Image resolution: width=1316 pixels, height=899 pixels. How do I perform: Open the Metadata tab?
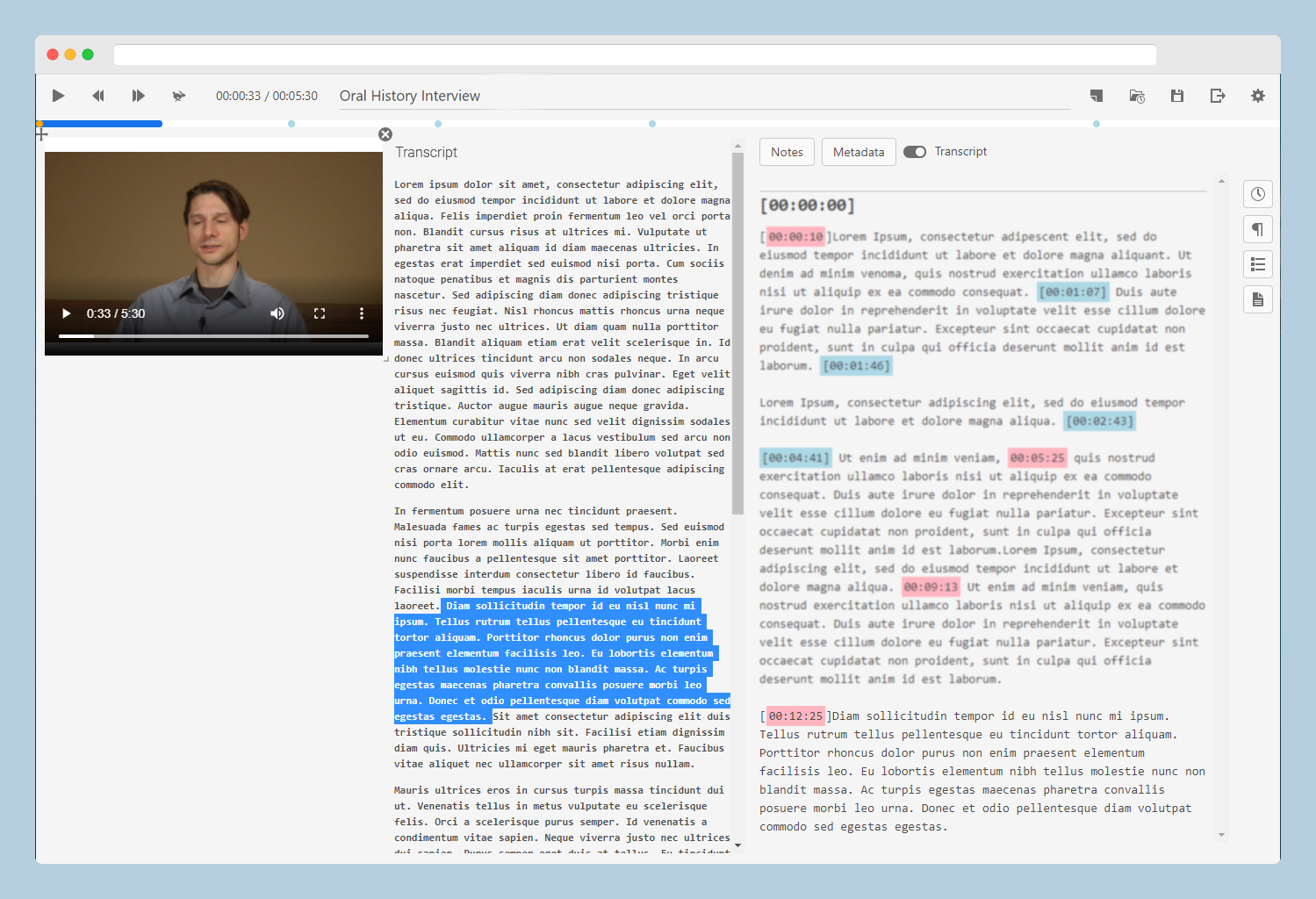tap(859, 152)
